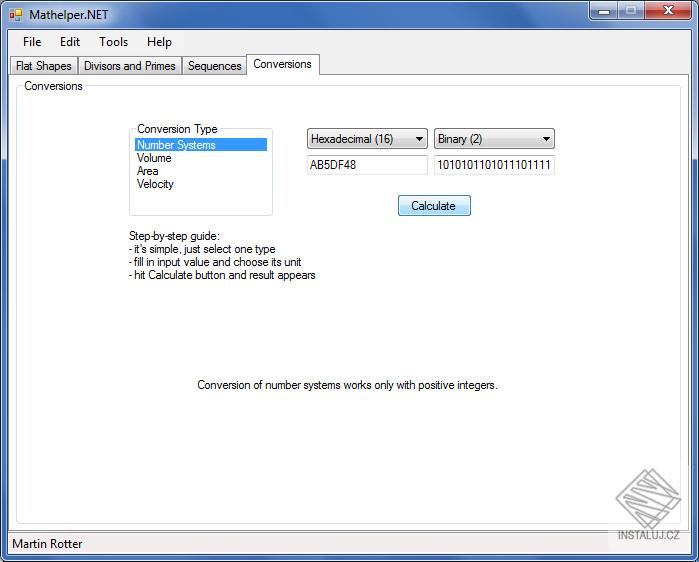The height and width of the screenshot is (562, 699).
Task: Open the Edit menu
Action: click(x=70, y=42)
